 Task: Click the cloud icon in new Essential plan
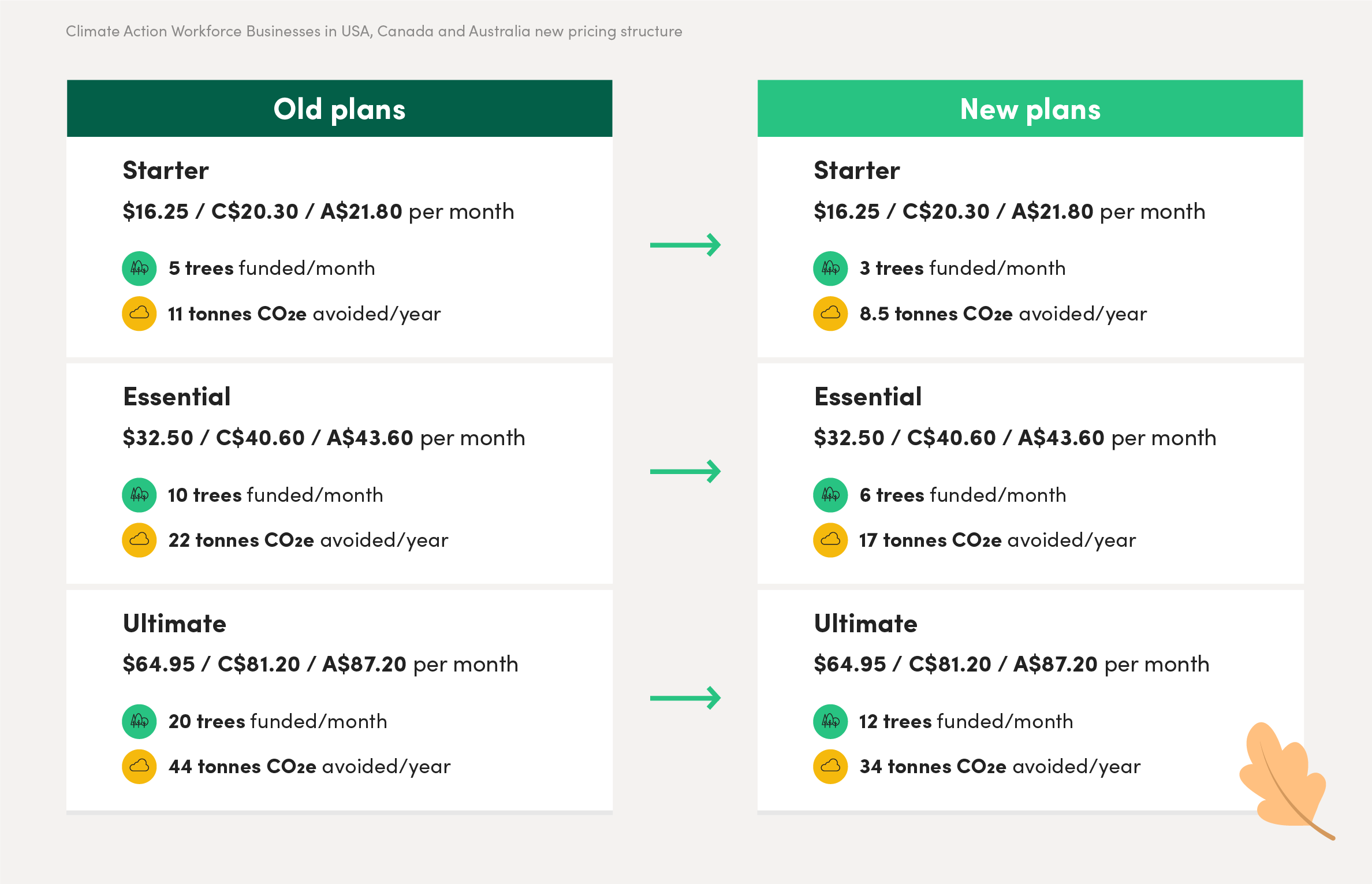(x=830, y=540)
